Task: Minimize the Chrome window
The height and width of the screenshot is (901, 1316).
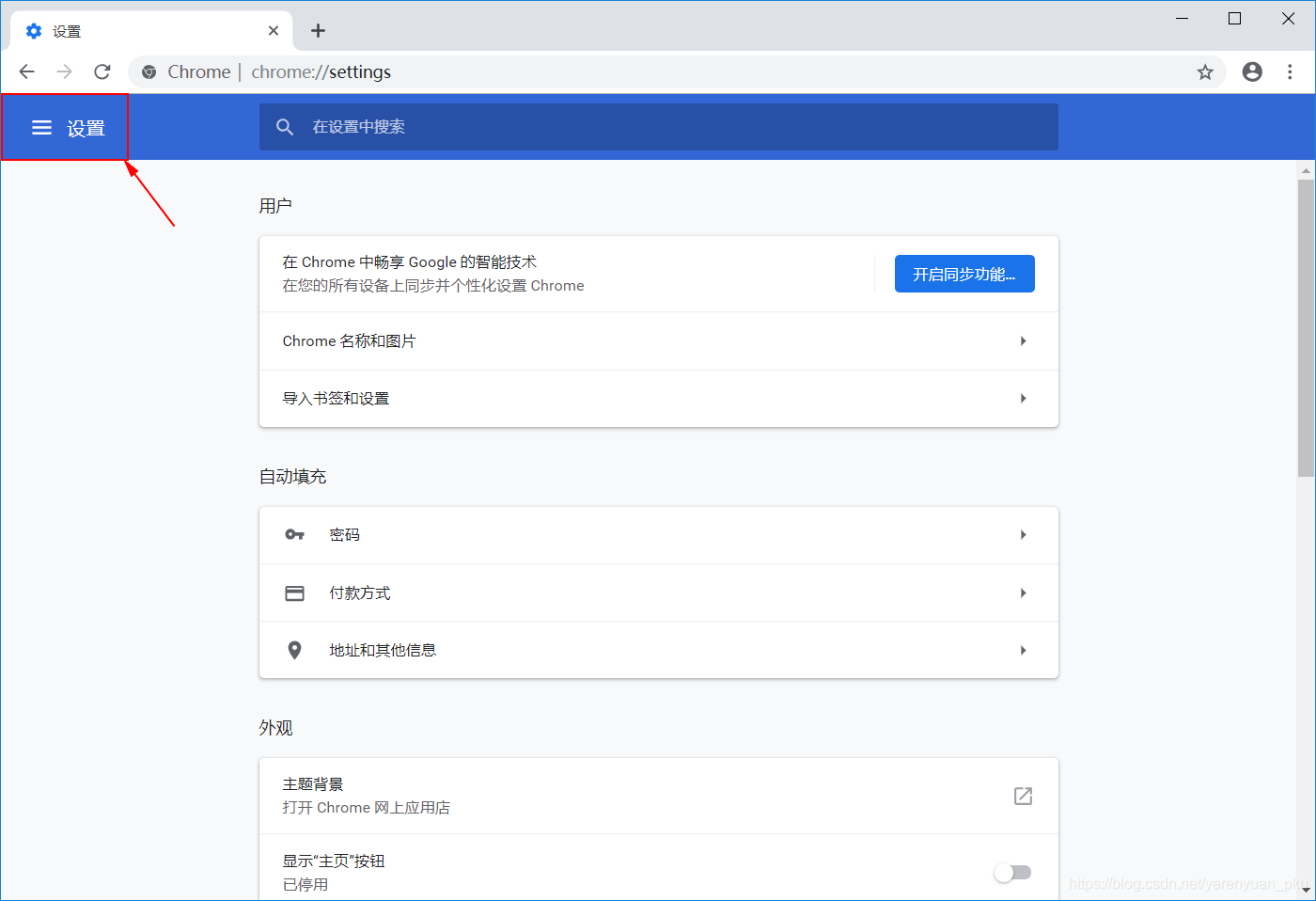Action: [x=1183, y=19]
